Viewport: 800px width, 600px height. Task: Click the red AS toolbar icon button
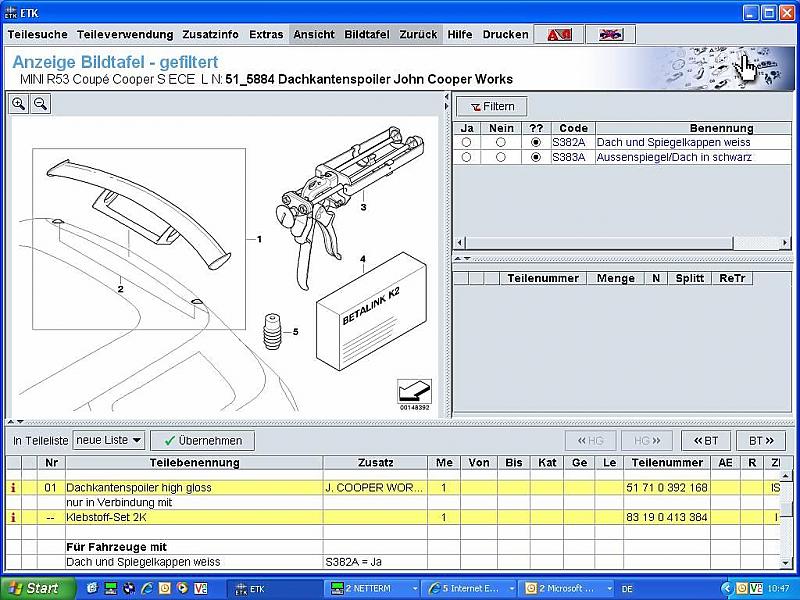559,34
